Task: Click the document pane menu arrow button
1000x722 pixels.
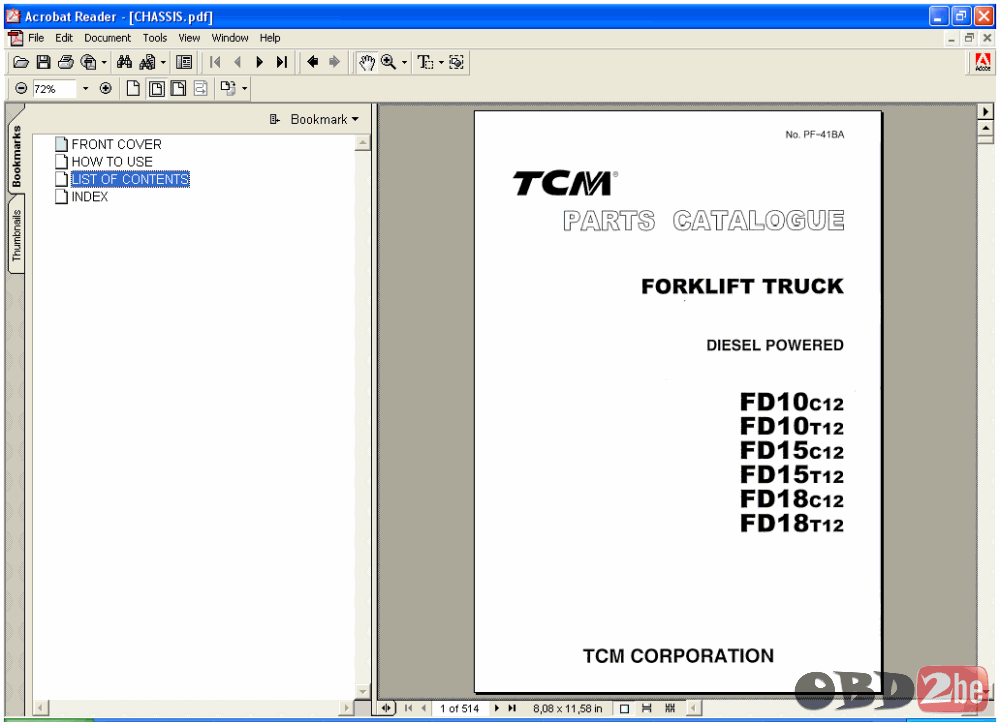Action: click(x=985, y=112)
